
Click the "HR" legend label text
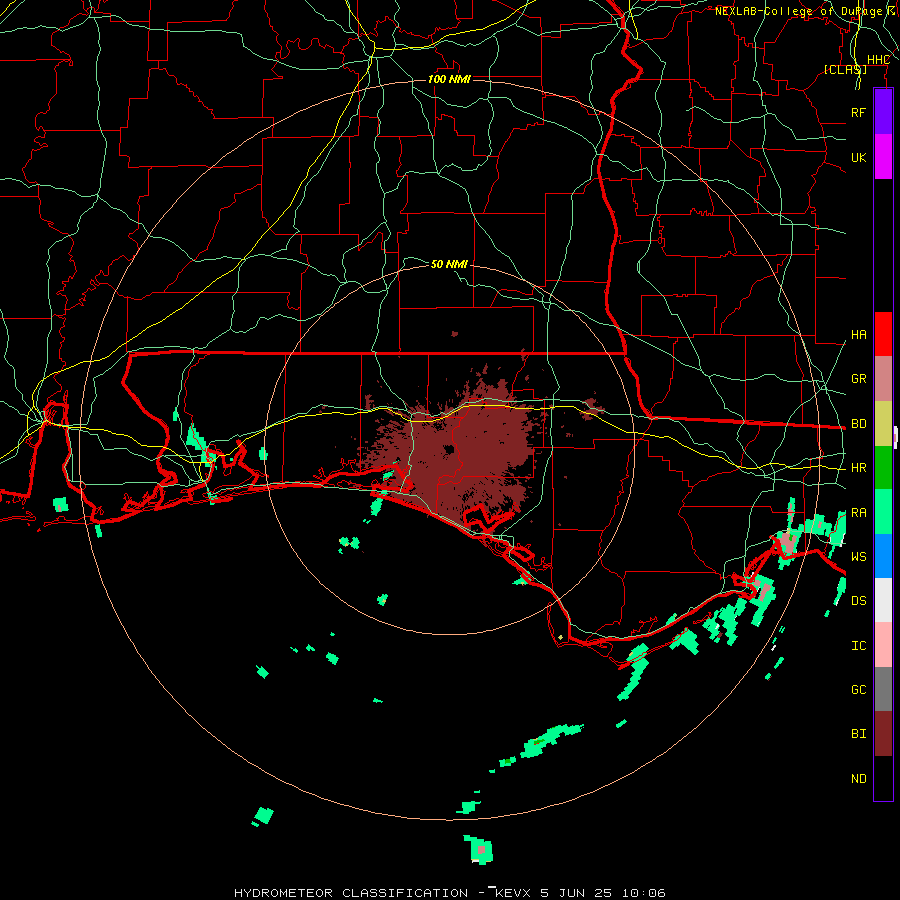[858, 468]
